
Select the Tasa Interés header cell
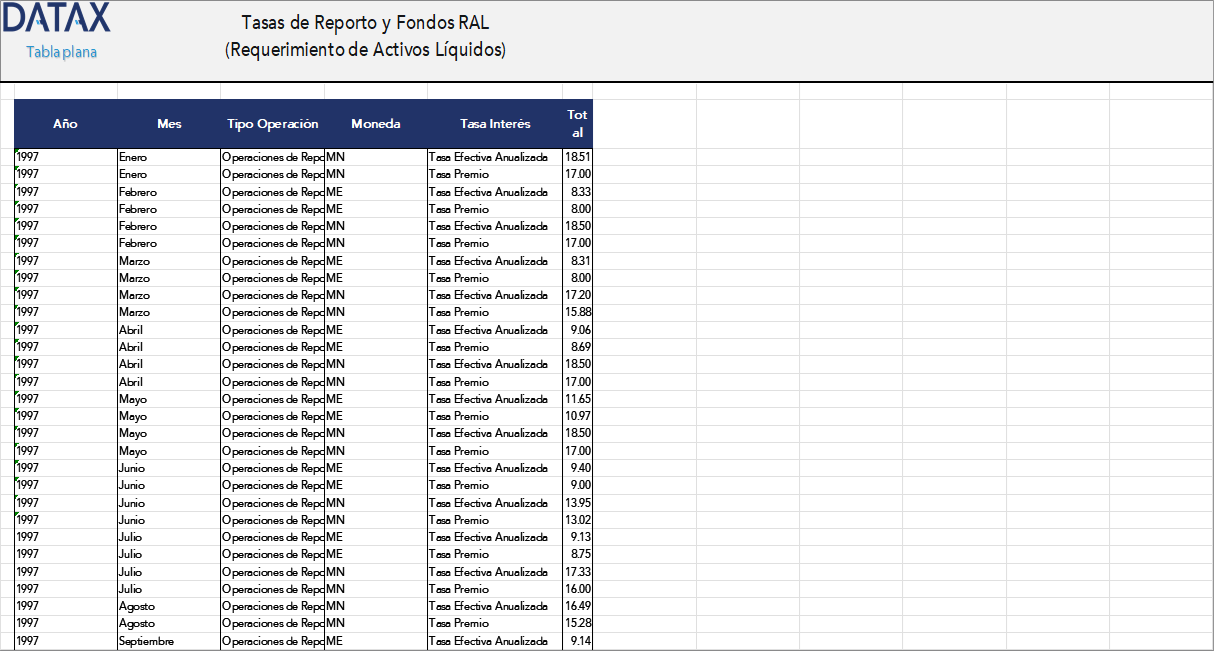pyautogui.click(x=495, y=124)
